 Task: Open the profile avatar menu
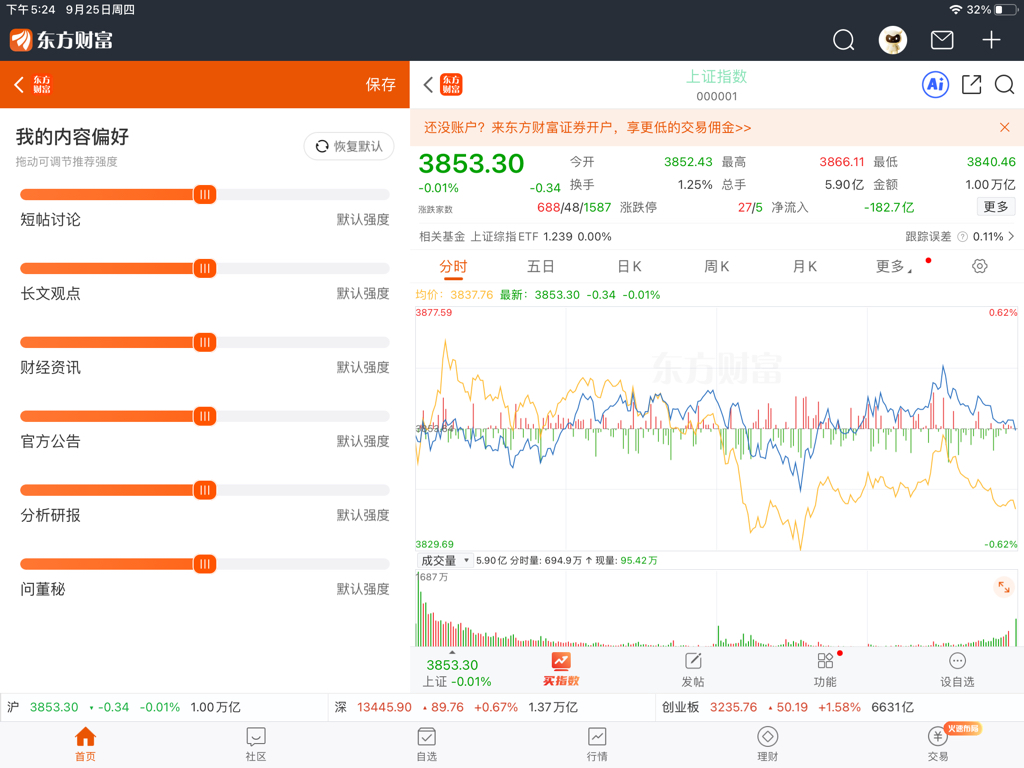coord(893,40)
